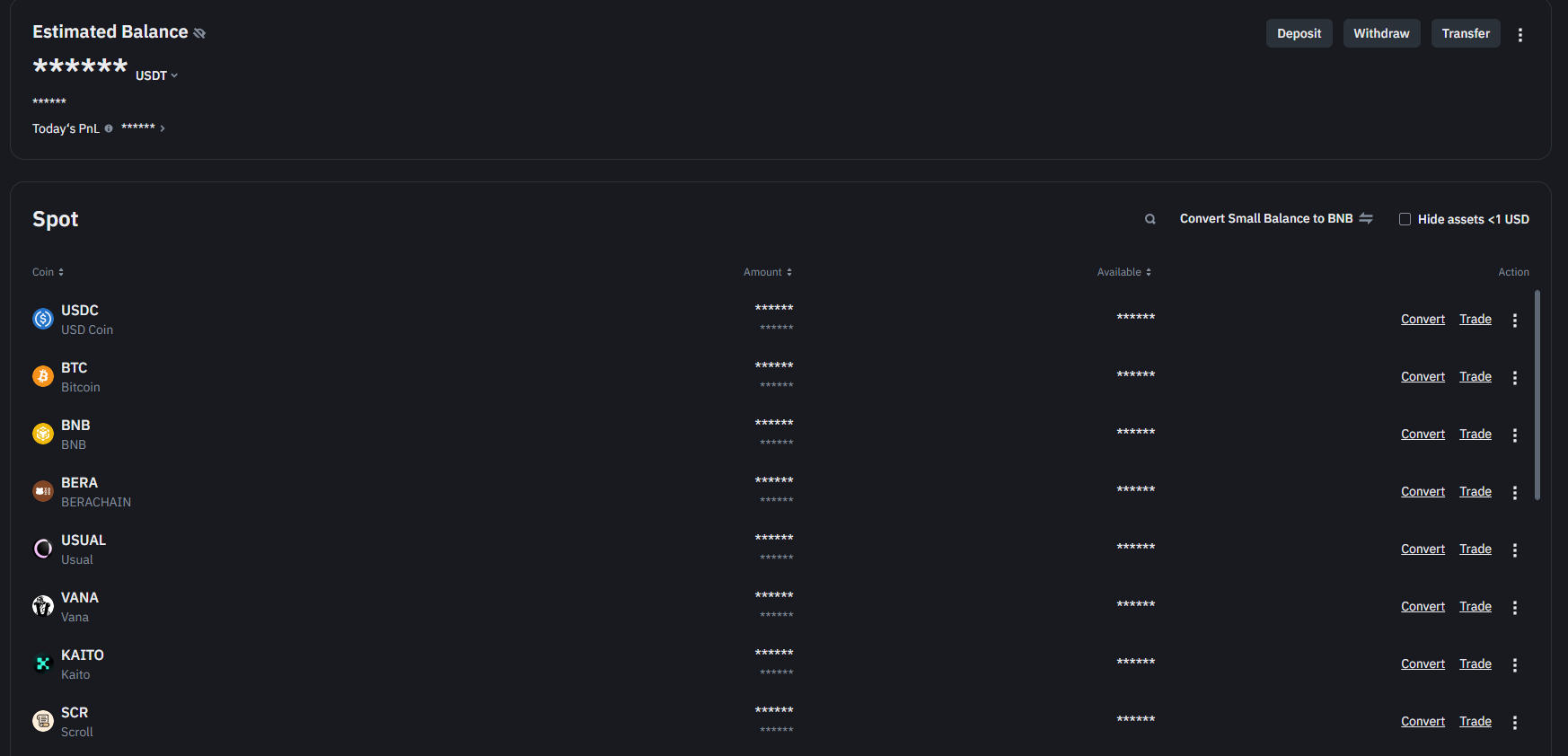Image resolution: width=1568 pixels, height=756 pixels.
Task: Open more options for BTC row
Action: (1515, 378)
